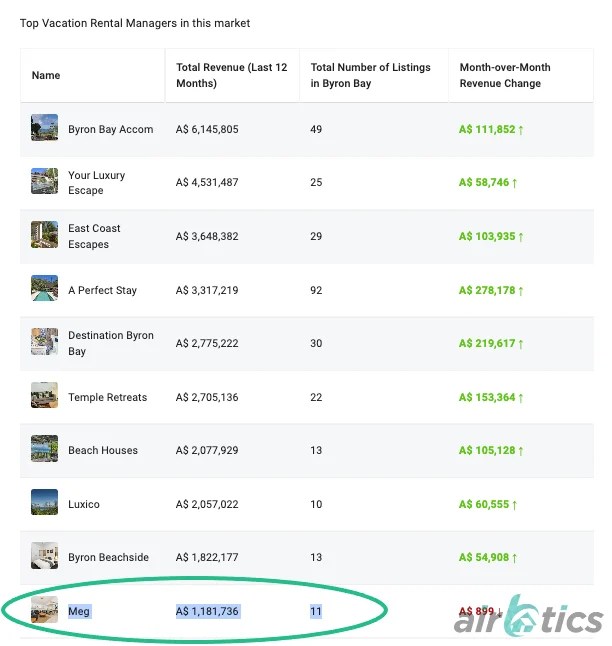Click revenue change A$ 153,364
The height and width of the screenshot is (646, 612).
[x=491, y=397]
